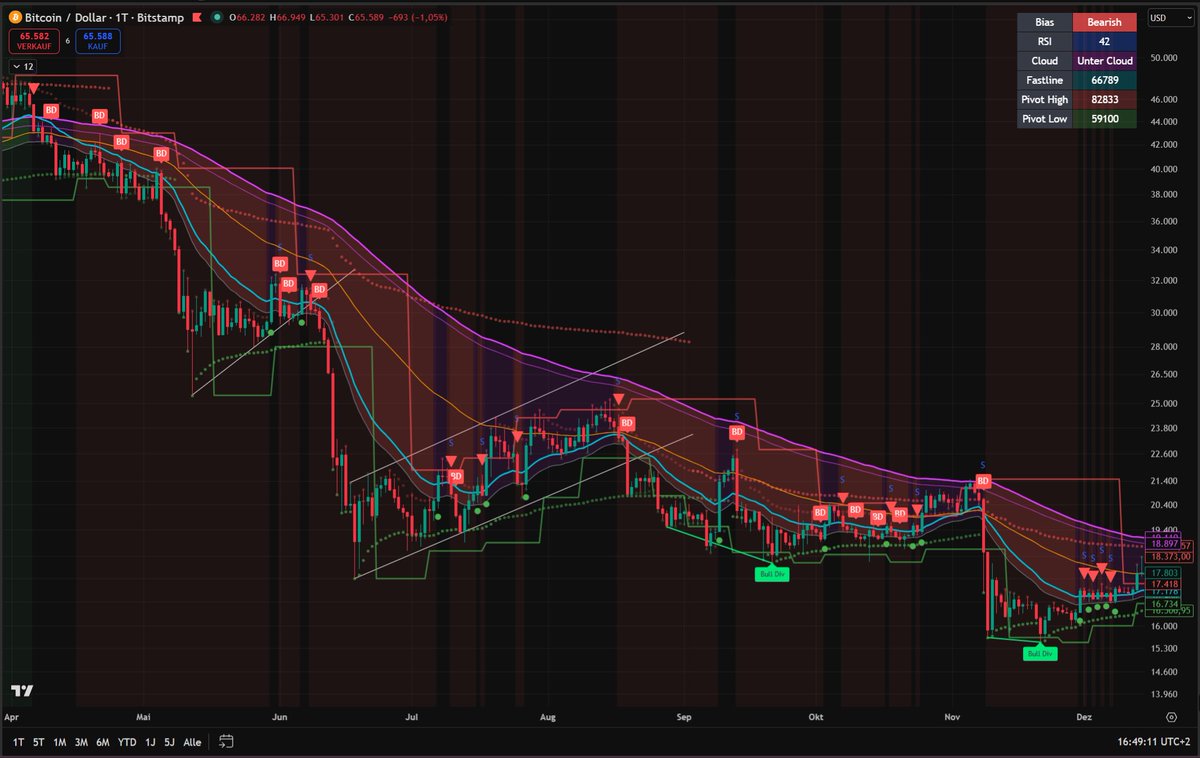This screenshot has height=758, width=1200.
Task: Click the Pivot High value 82833
Action: 1105,99
